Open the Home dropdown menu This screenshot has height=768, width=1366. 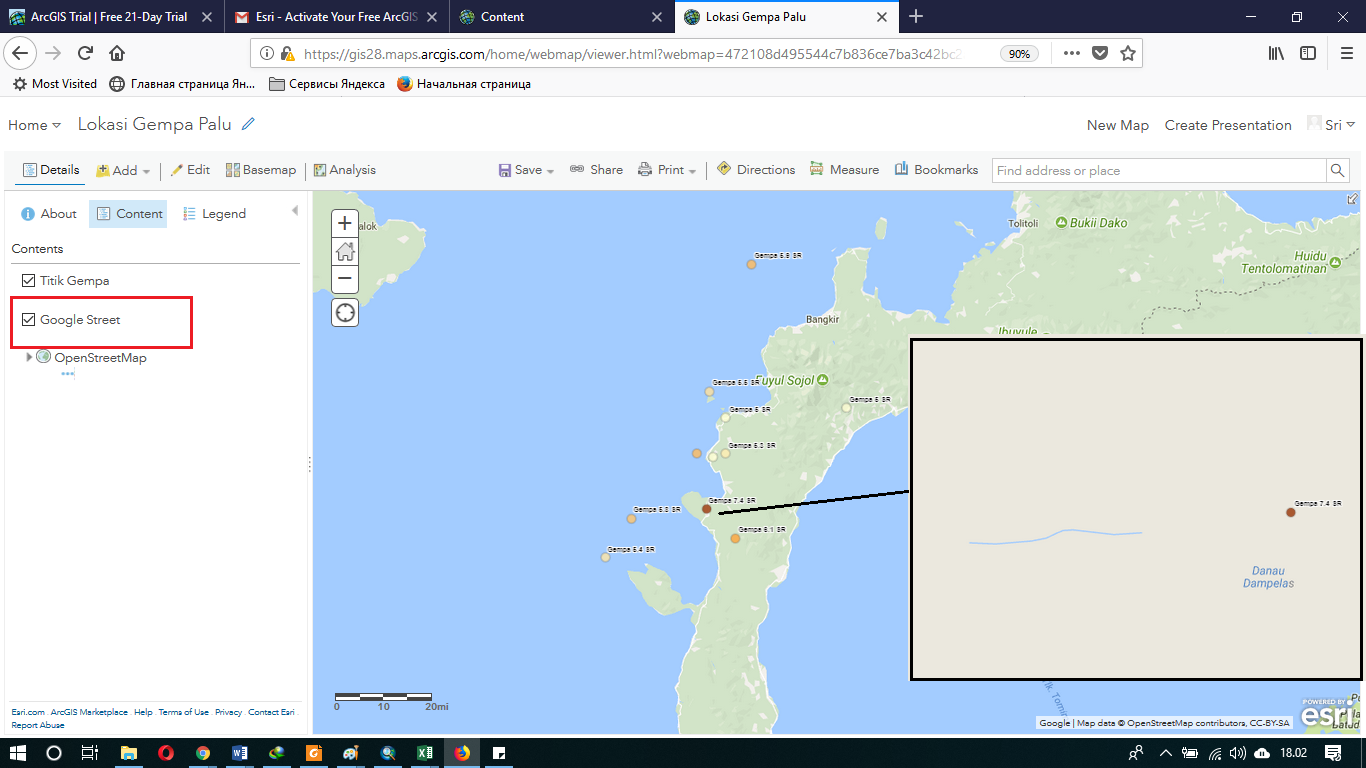pos(34,125)
